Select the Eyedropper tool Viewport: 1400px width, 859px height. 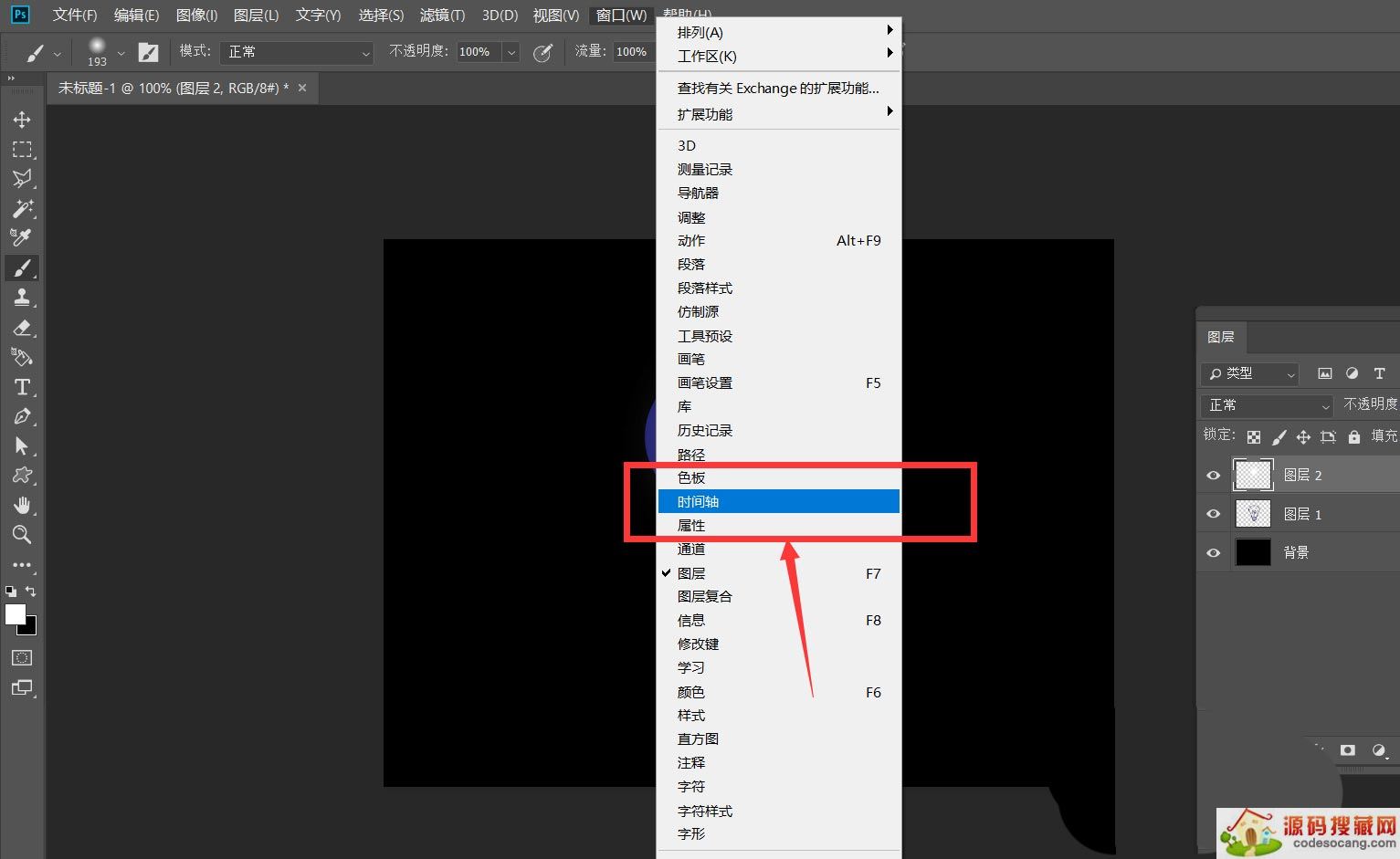(x=22, y=237)
